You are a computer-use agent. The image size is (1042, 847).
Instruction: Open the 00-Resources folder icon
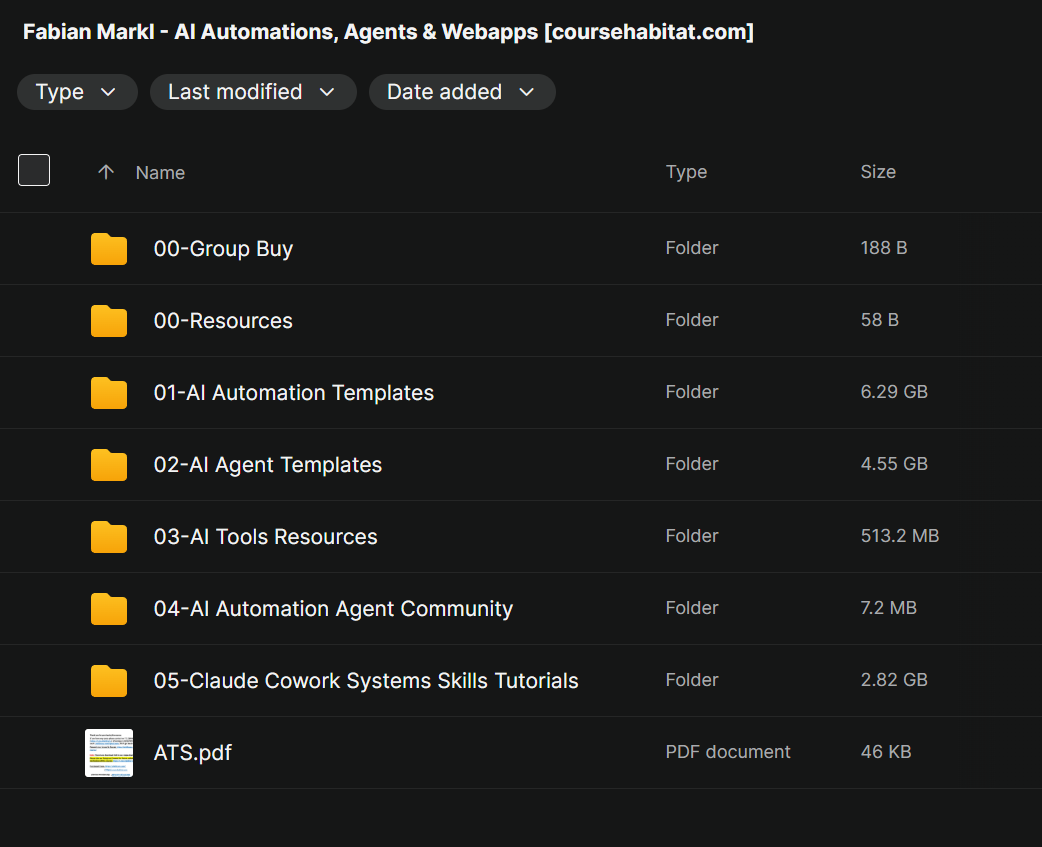[109, 321]
